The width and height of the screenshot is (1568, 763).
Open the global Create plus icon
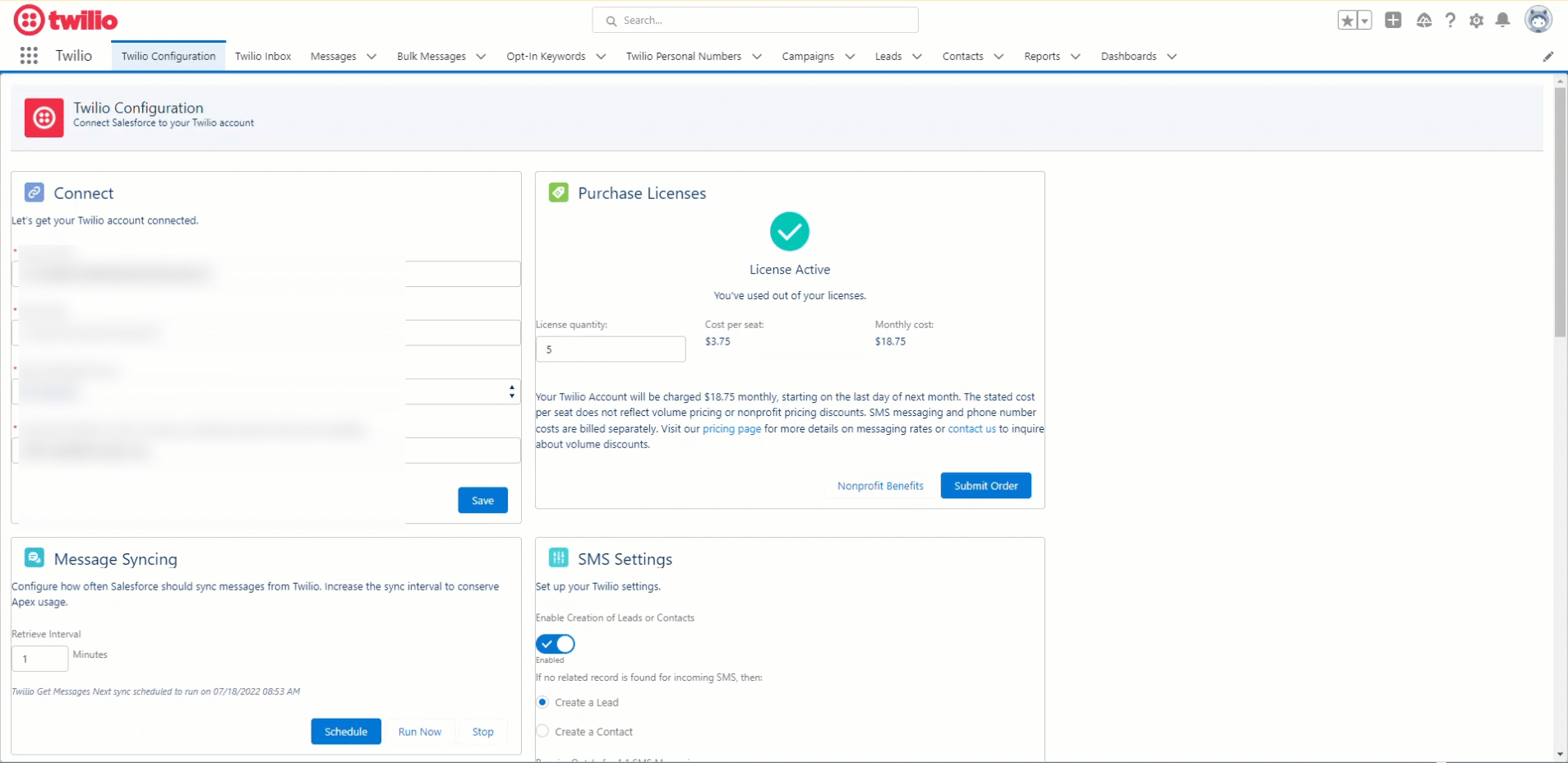tap(1393, 20)
